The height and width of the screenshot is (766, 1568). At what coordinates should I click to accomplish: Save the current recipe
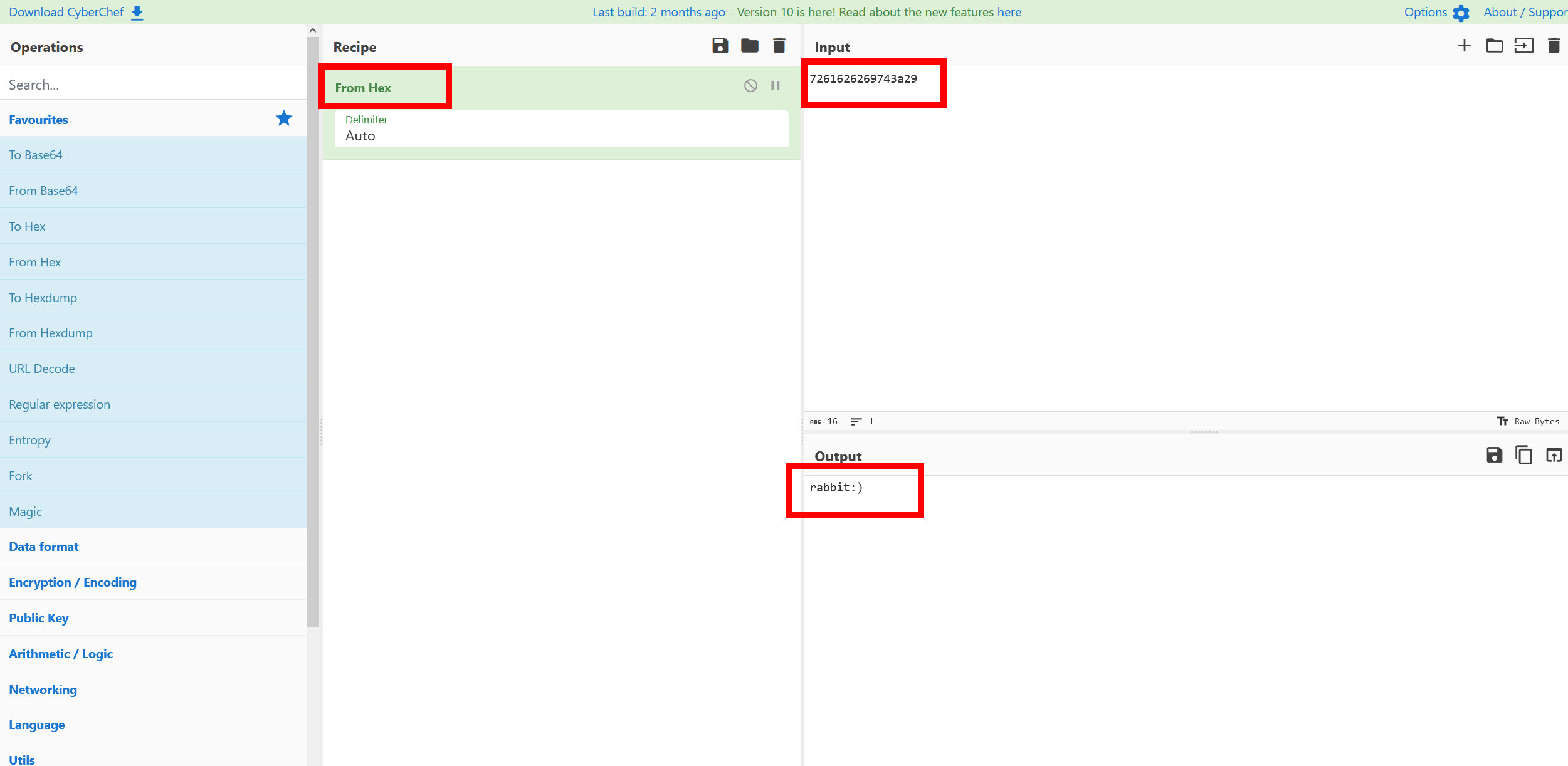click(x=720, y=46)
